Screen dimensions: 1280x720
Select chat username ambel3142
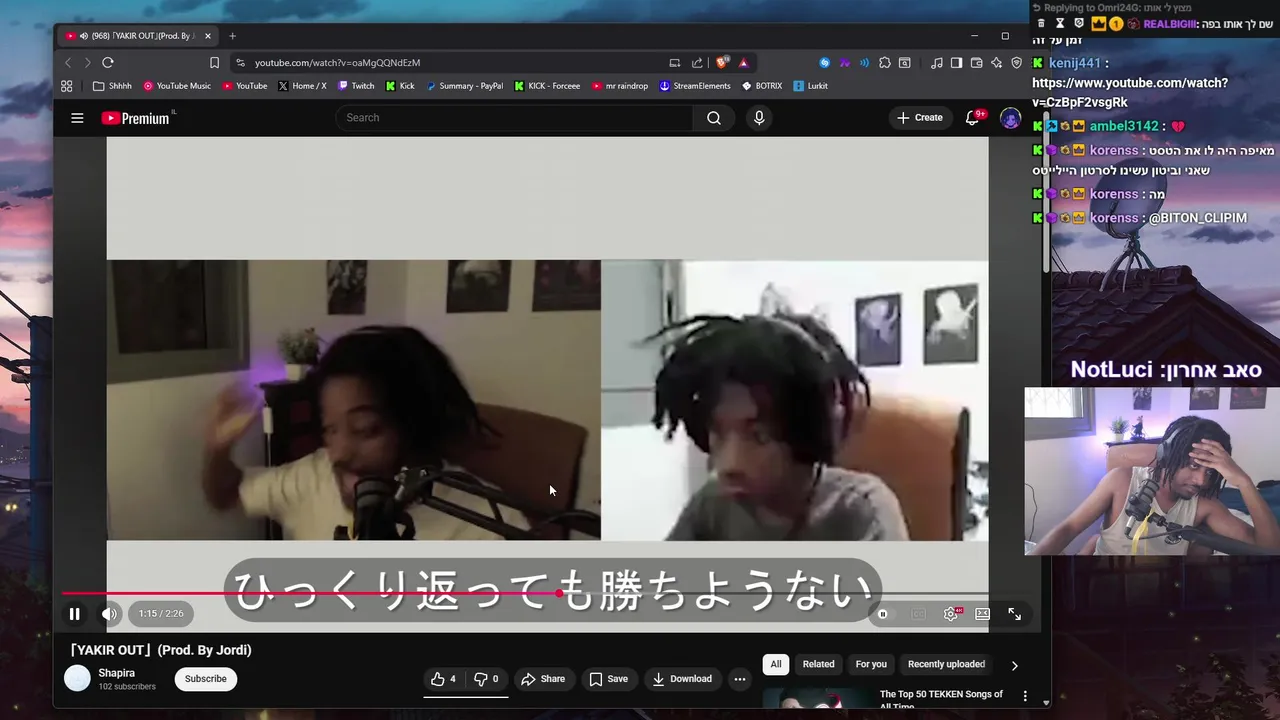click(1124, 126)
